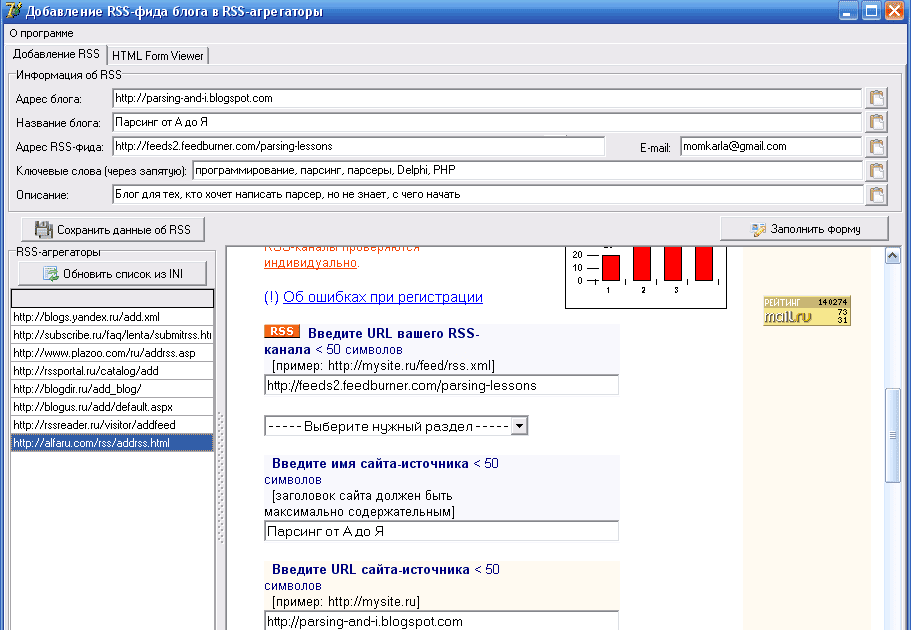Click the empty header row of the aggregator list
Image resolution: width=911 pixels, height=630 pixels.
112,298
